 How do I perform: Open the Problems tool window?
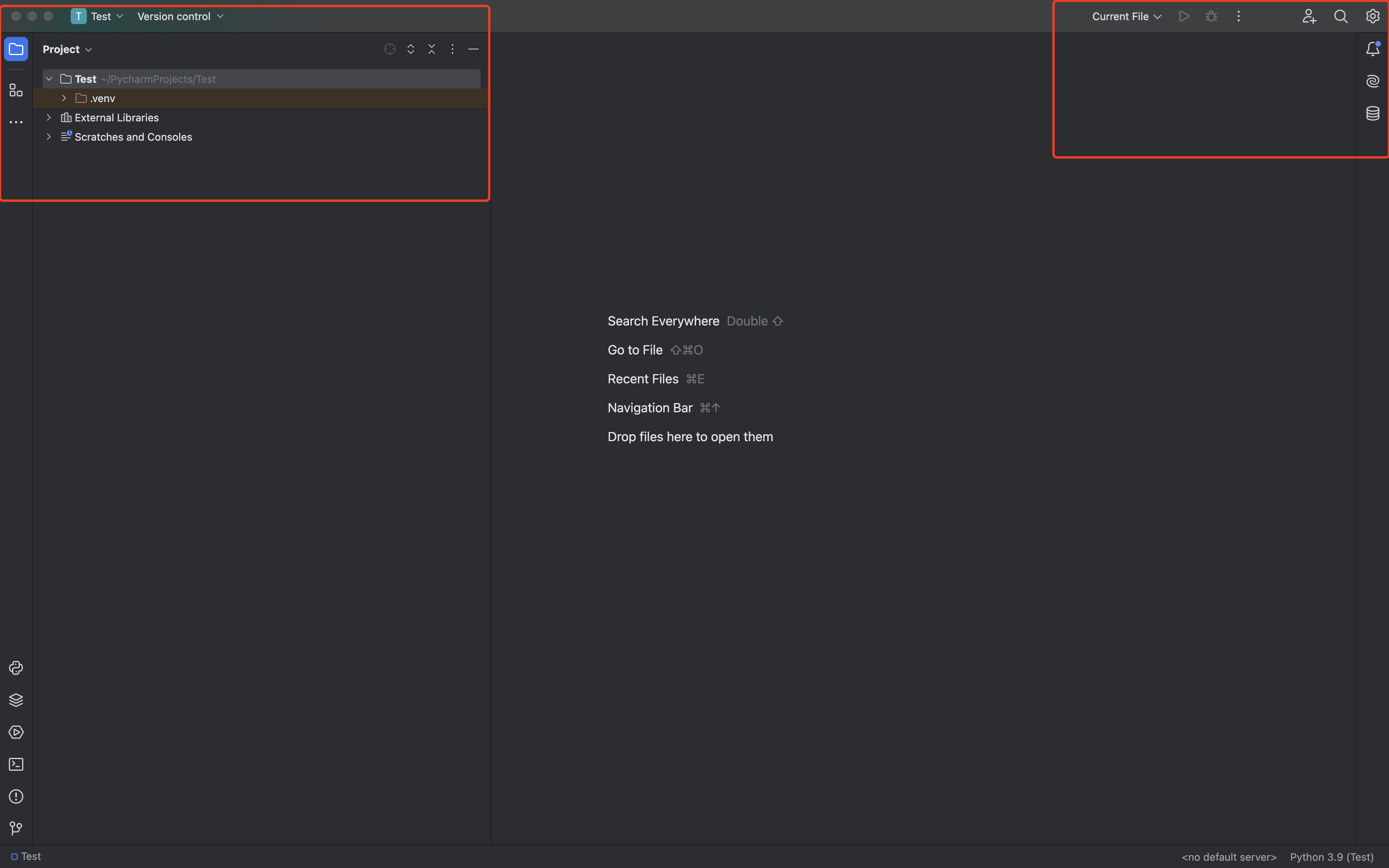click(x=16, y=796)
